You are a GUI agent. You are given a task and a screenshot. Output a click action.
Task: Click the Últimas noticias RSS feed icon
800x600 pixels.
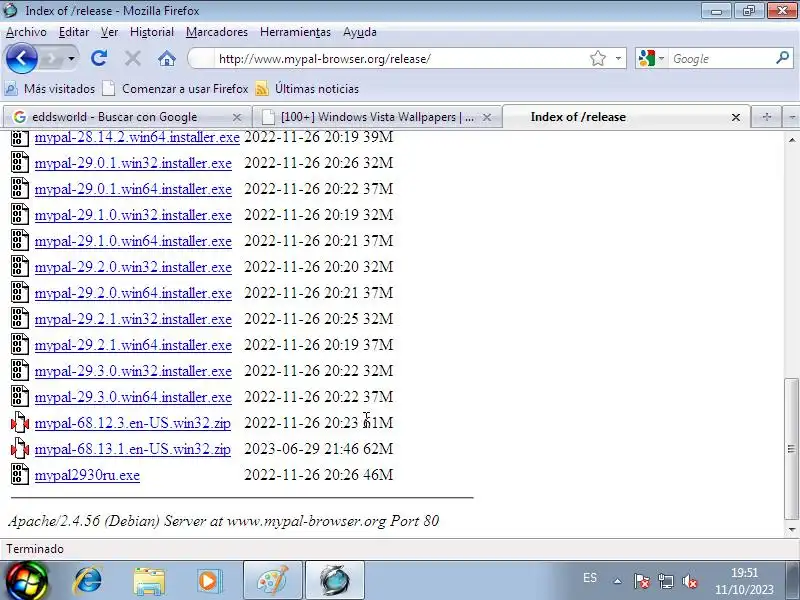tap(262, 89)
